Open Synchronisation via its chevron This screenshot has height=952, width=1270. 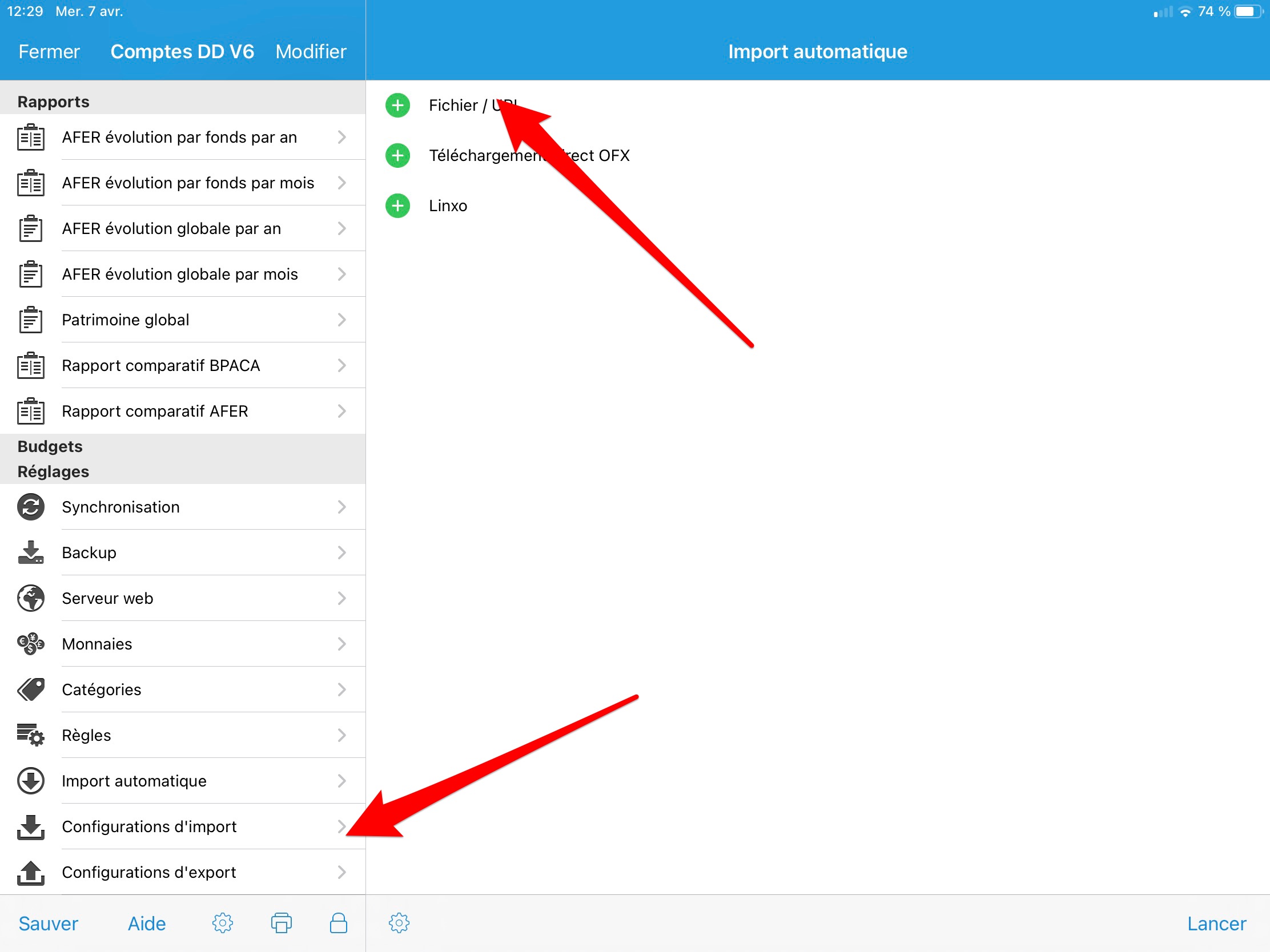pos(341,507)
